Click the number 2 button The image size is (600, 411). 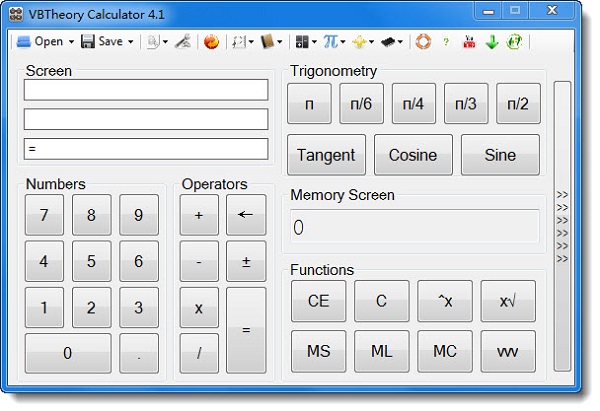coord(91,307)
